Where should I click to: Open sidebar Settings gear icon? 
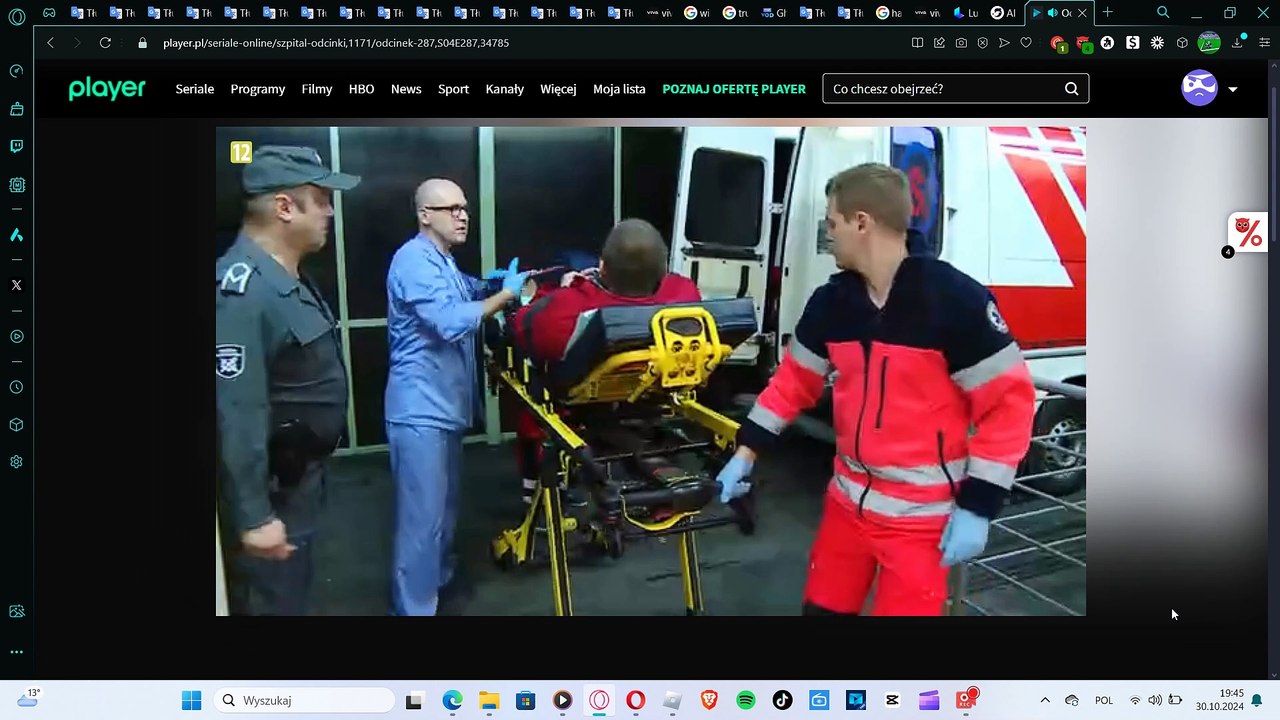pyautogui.click(x=16, y=462)
